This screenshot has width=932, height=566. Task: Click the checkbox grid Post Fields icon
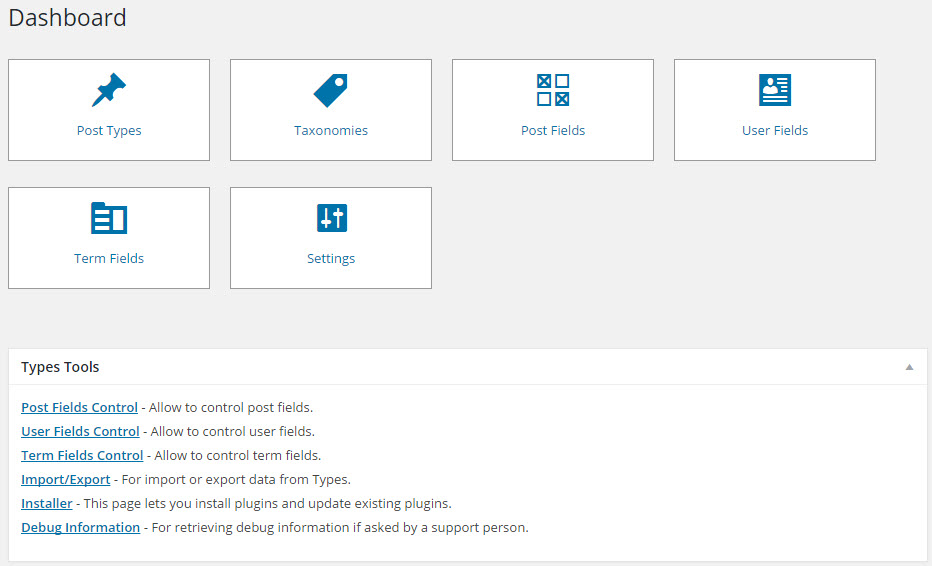pos(553,90)
